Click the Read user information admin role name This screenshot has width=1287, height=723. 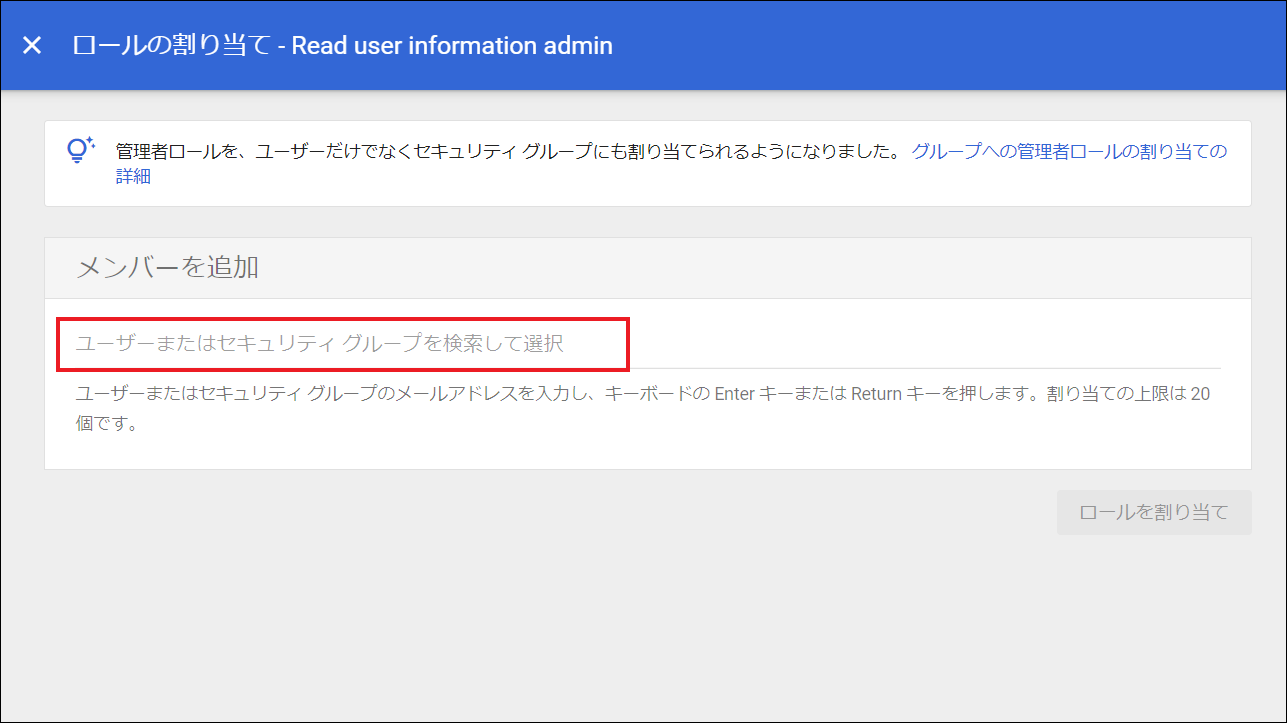pos(452,45)
